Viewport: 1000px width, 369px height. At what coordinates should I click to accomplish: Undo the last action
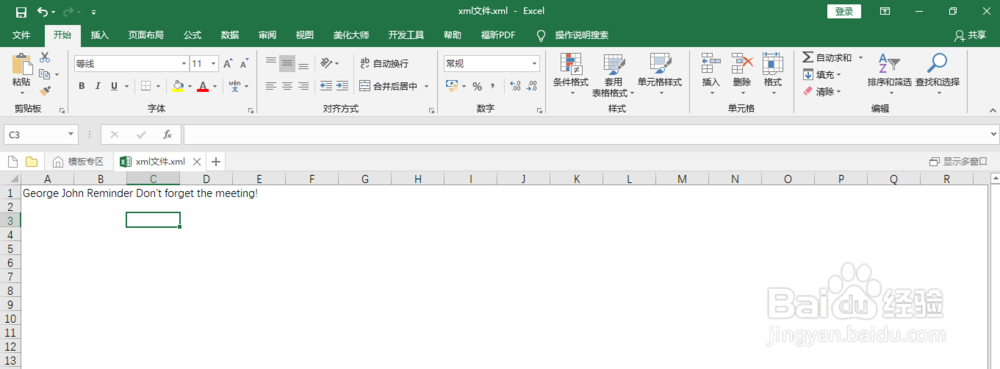coord(43,11)
